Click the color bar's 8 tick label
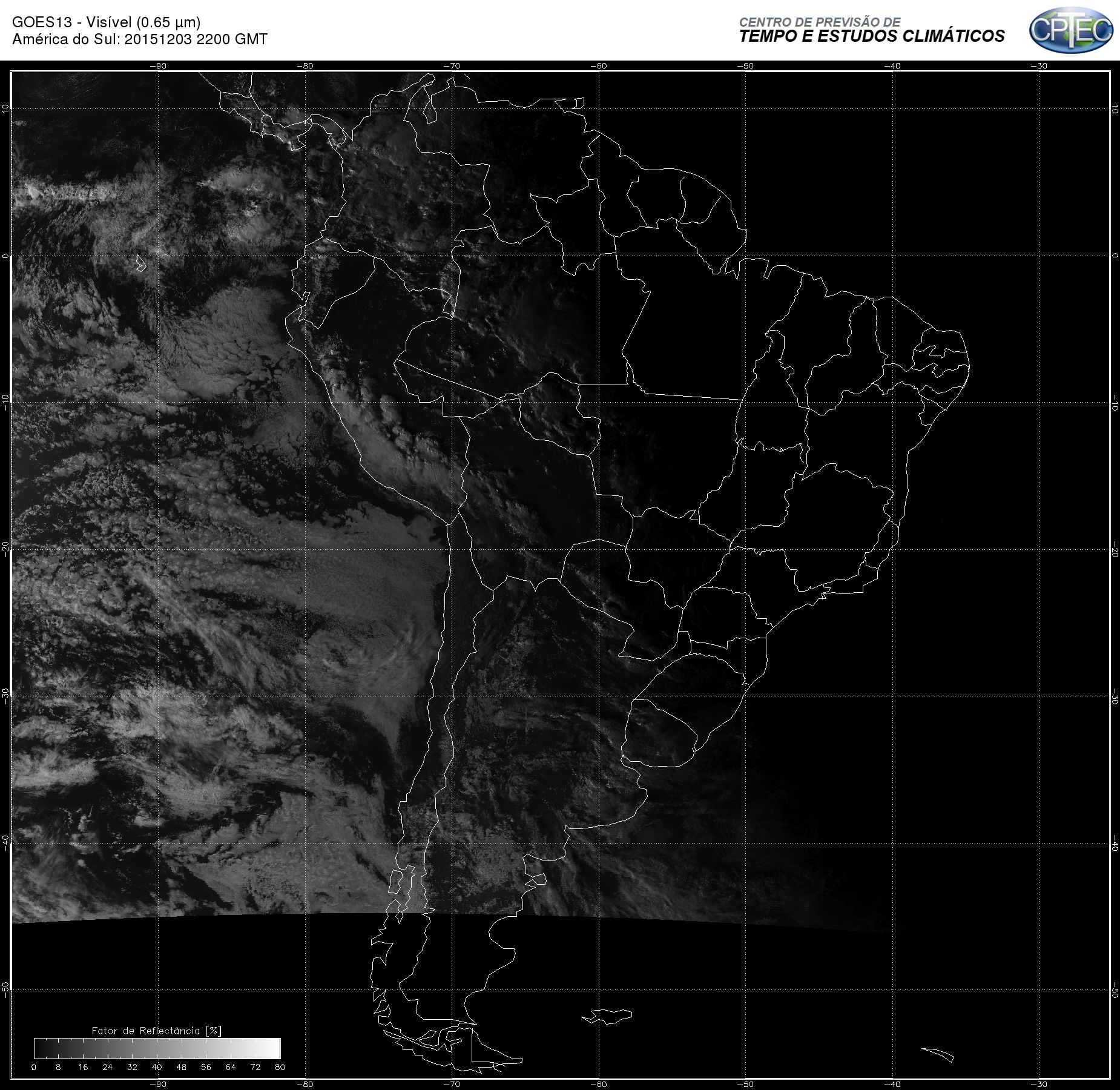The height and width of the screenshot is (1090, 1120). (x=58, y=1067)
